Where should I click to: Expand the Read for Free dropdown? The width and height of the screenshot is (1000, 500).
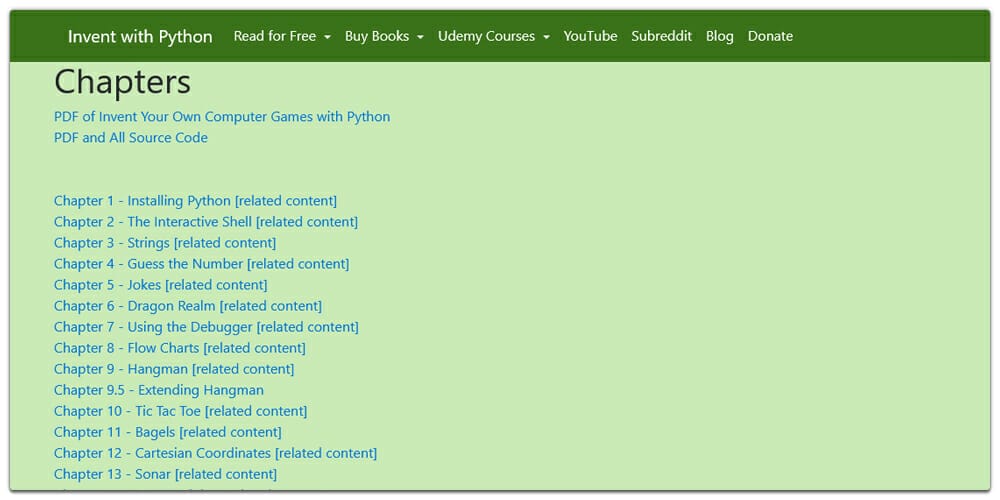pyautogui.click(x=282, y=36)
